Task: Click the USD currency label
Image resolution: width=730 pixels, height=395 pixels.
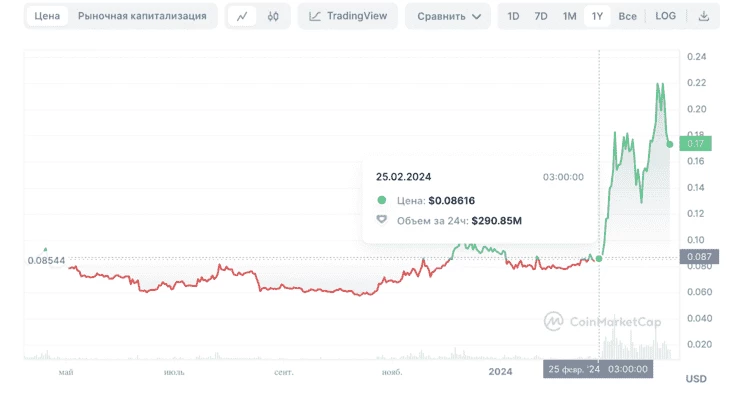Action: pyautogui.click(x=696, y=379)
